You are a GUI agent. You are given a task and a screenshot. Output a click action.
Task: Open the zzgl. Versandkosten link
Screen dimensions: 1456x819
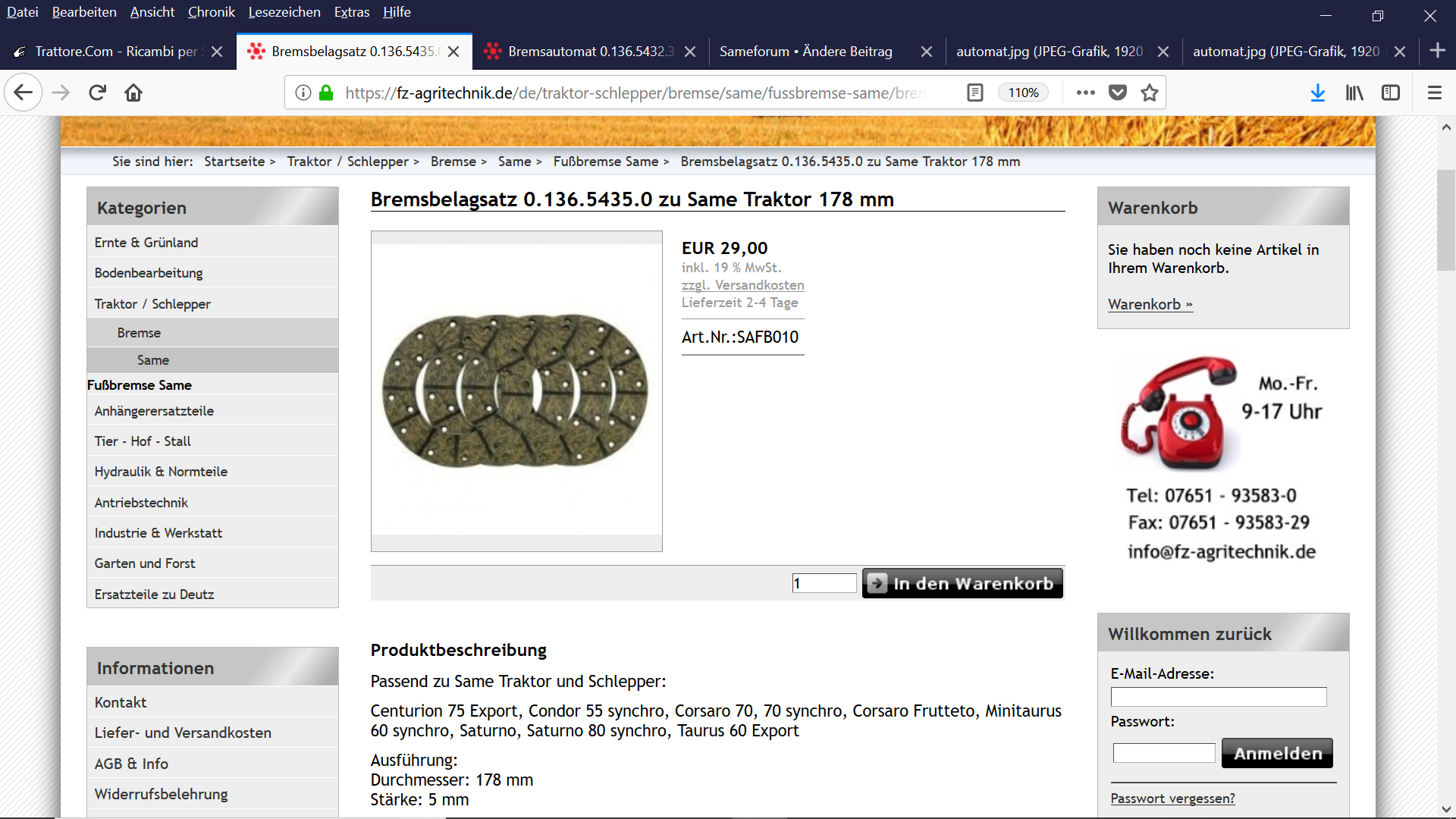[x=742, y=285]
